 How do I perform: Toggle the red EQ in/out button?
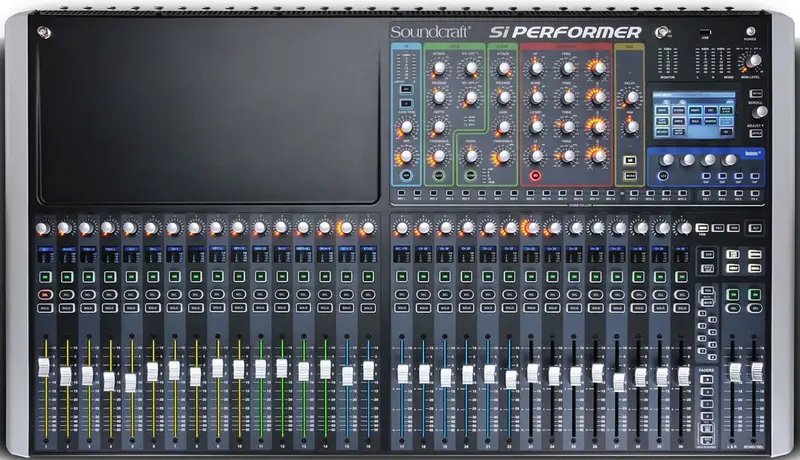535,176
